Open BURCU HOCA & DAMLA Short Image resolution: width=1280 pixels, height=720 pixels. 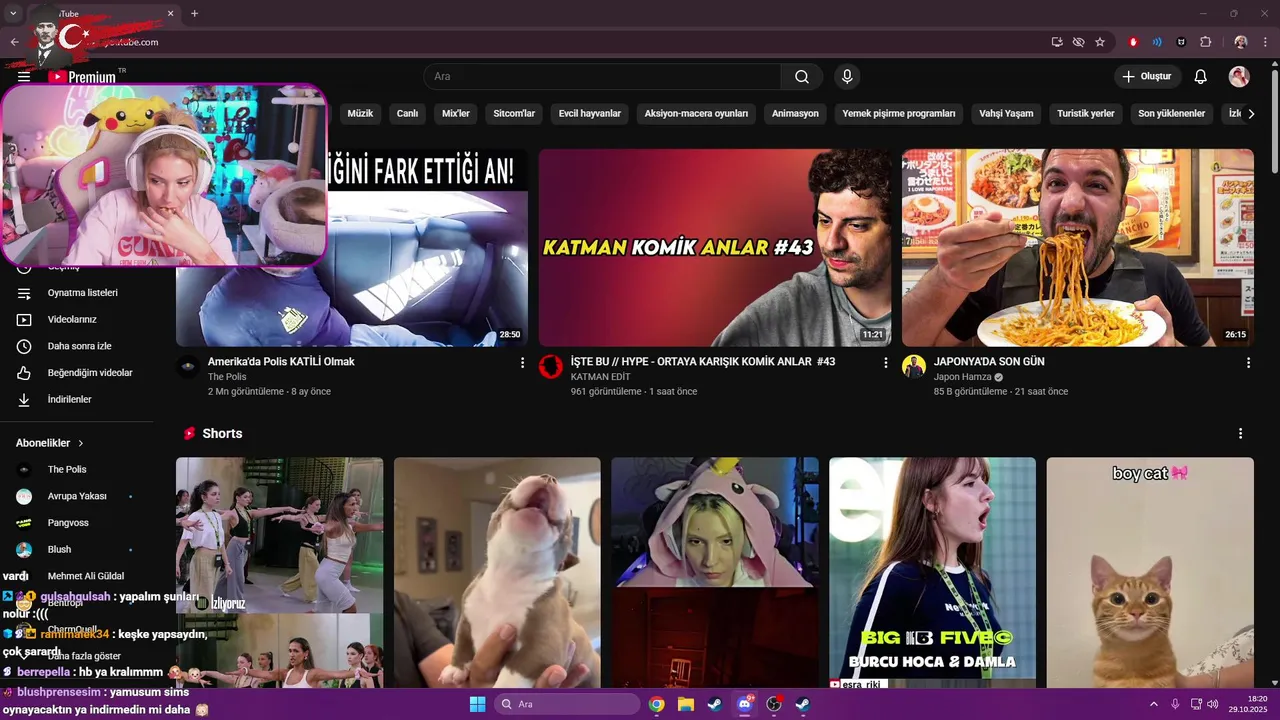(932, 573)
